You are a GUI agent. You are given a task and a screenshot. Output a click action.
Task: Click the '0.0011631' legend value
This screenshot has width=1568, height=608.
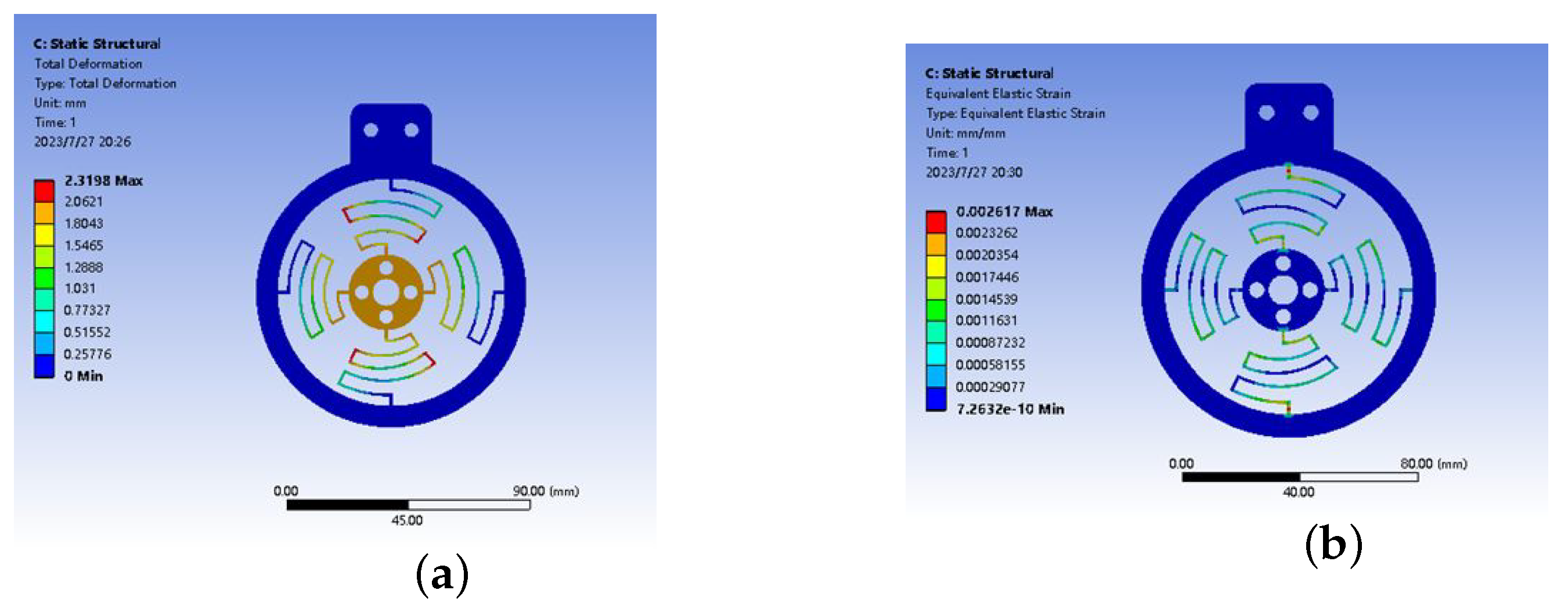[x=987, y=321]
